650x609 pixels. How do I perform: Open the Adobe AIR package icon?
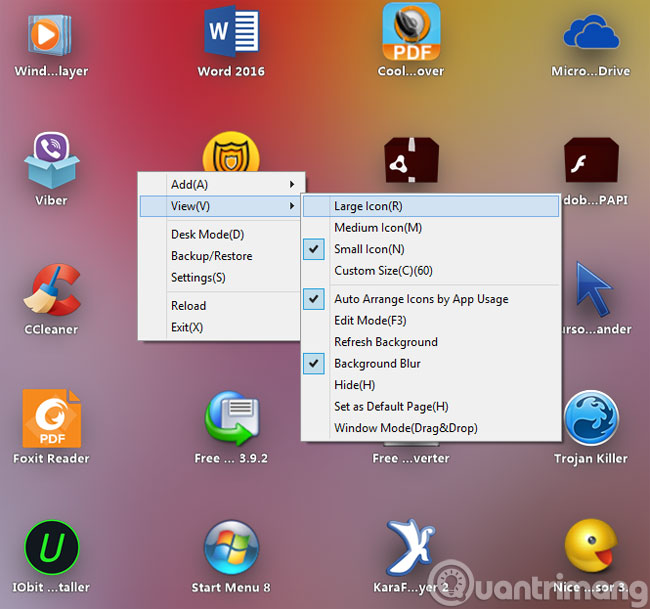coord(411,160)
